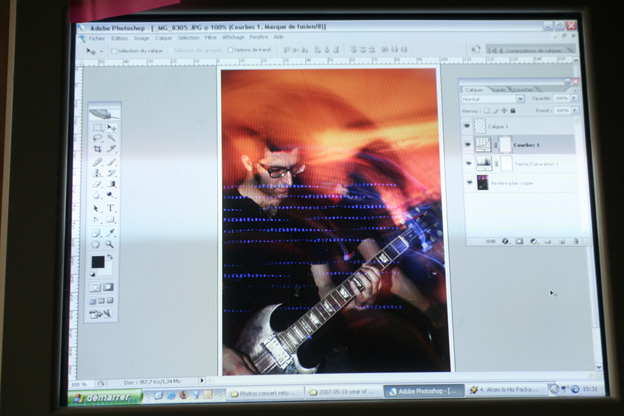The width and height of the screenshot is (624, 416).
Task: Select the Move tool in toolbox
Action: tap(111, 127)
